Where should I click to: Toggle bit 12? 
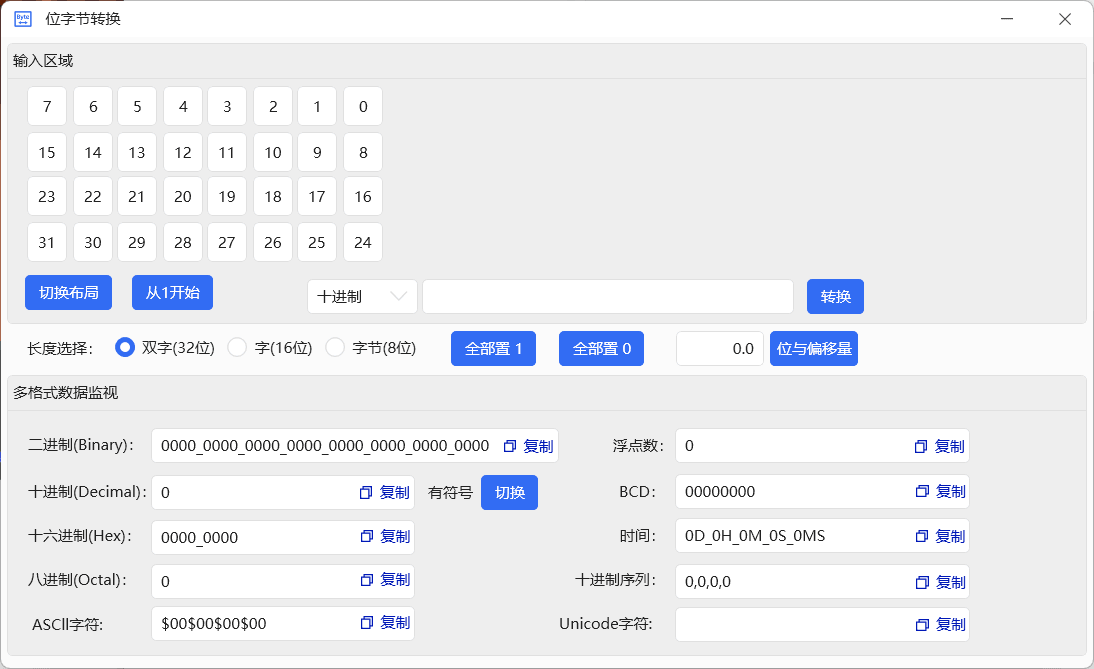pyautogui.click(x=183, y=152)
